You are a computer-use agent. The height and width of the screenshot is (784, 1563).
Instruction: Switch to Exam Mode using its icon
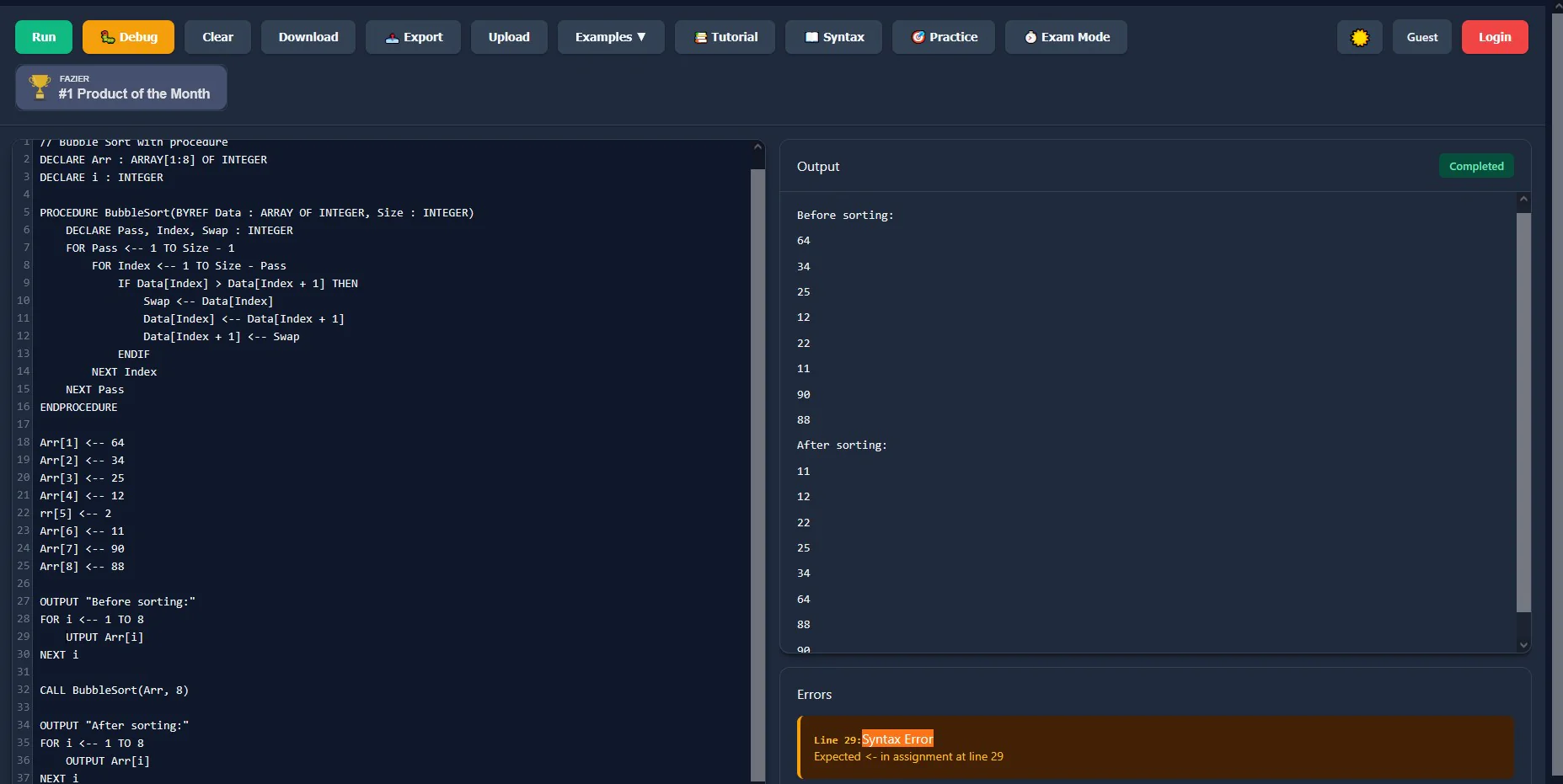pos(1031,36)
